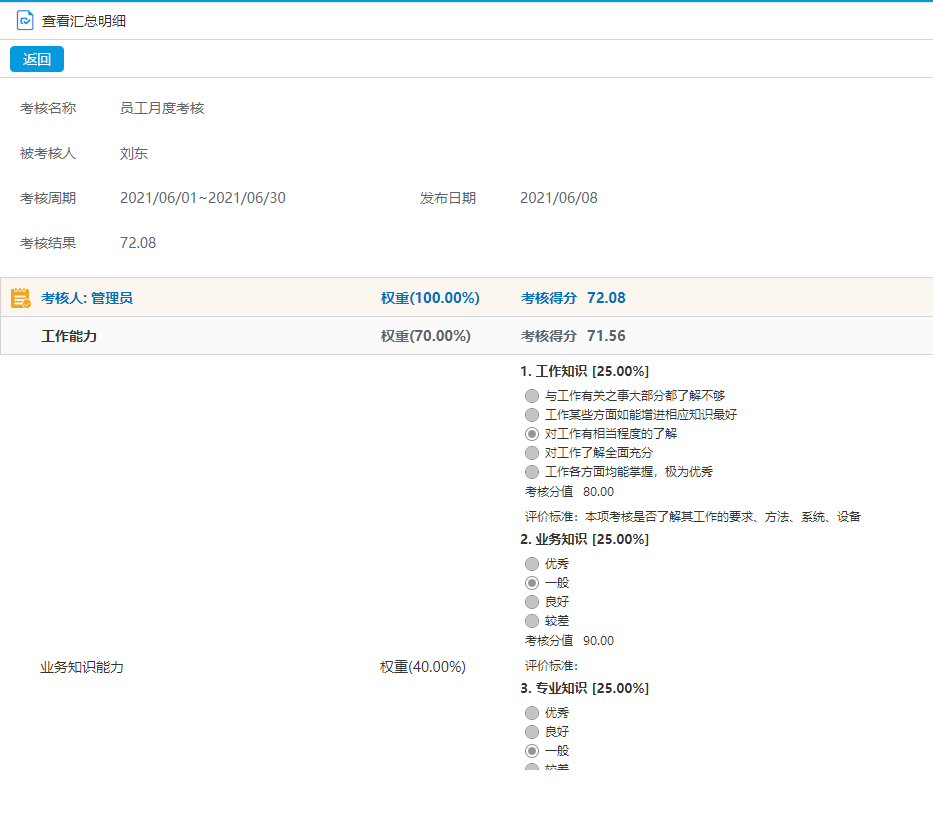Viewport: 933px width, 816px height.
Task: Choose the 工作某些方面如能增进相应知识最好 option
Action: 532,415
